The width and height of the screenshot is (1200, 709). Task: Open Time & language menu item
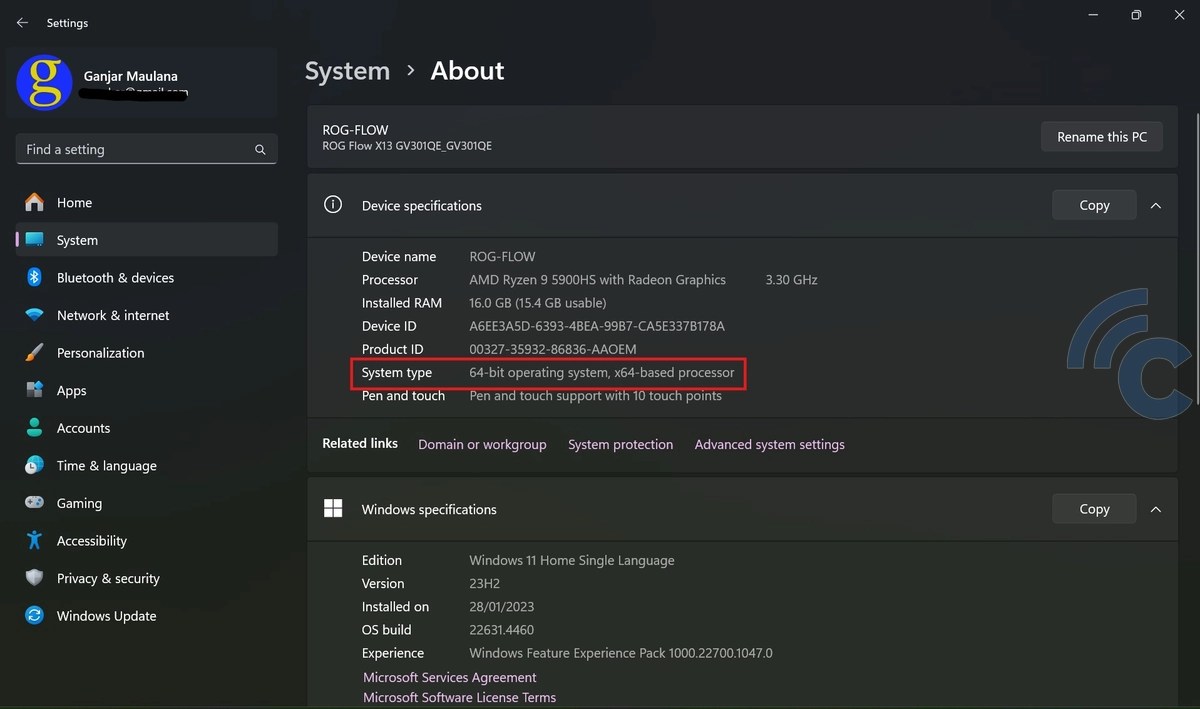pyautogui.click(x=106, y=466)
